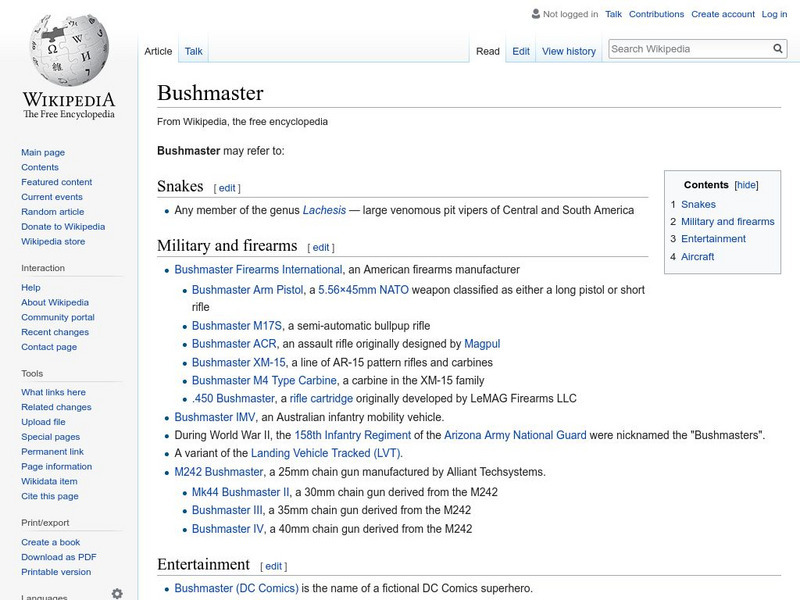Click Log in

click(774, 14)
